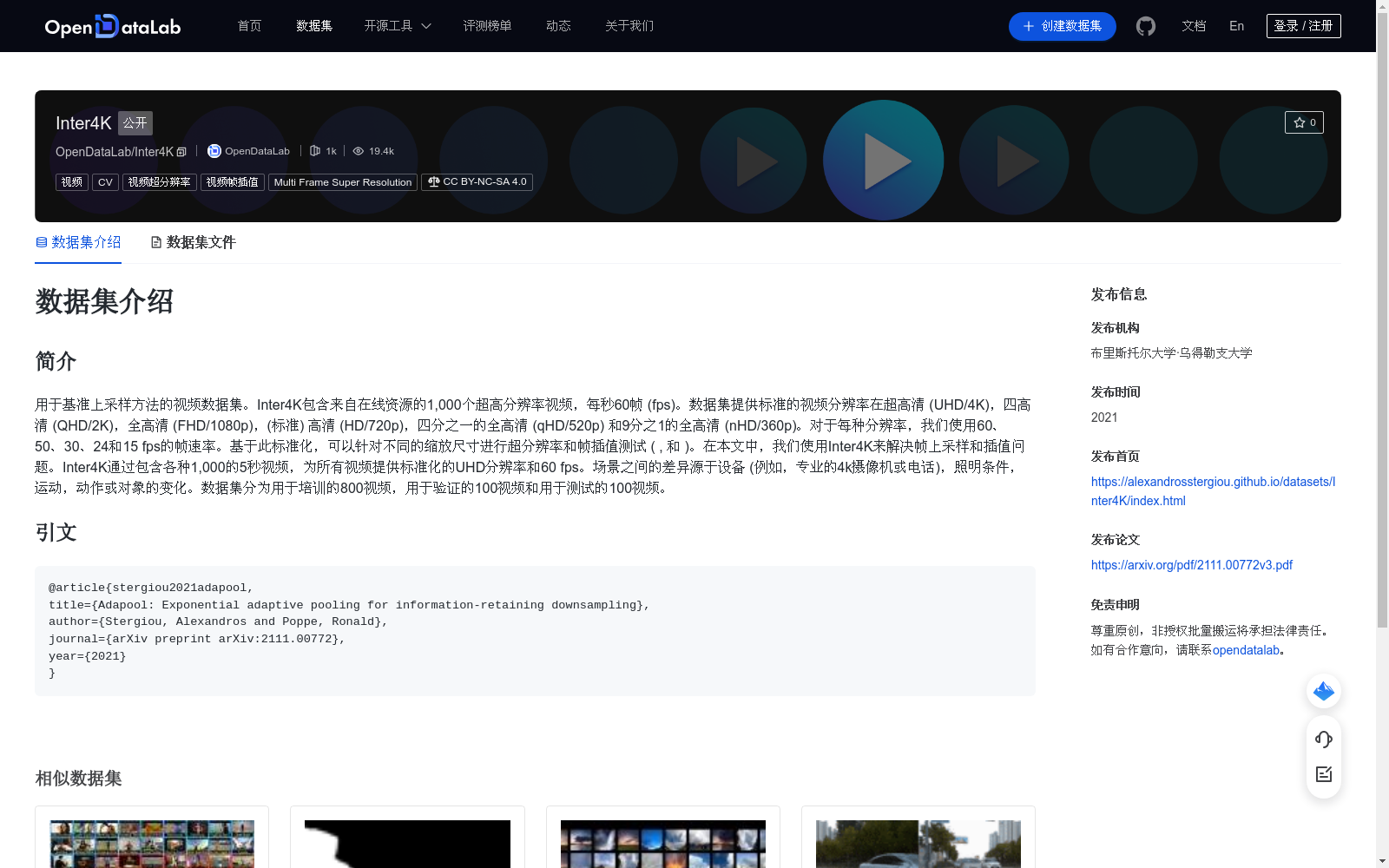Screen dimensions: 1389x868
Task: Click the CC BY-NC-SA 4.0 license tag
Action: coord(477,182)
